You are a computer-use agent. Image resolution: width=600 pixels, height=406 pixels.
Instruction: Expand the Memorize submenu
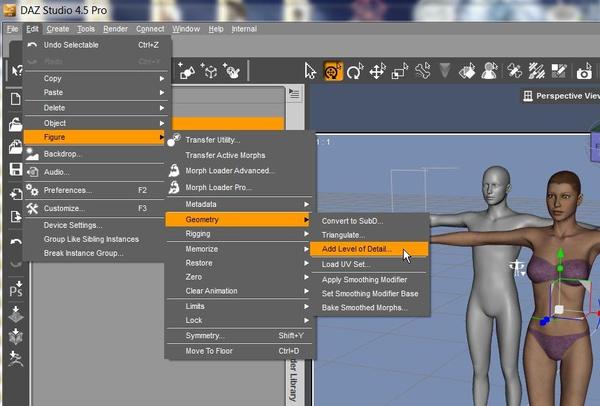pyautogui.click(x=238, y=249)
